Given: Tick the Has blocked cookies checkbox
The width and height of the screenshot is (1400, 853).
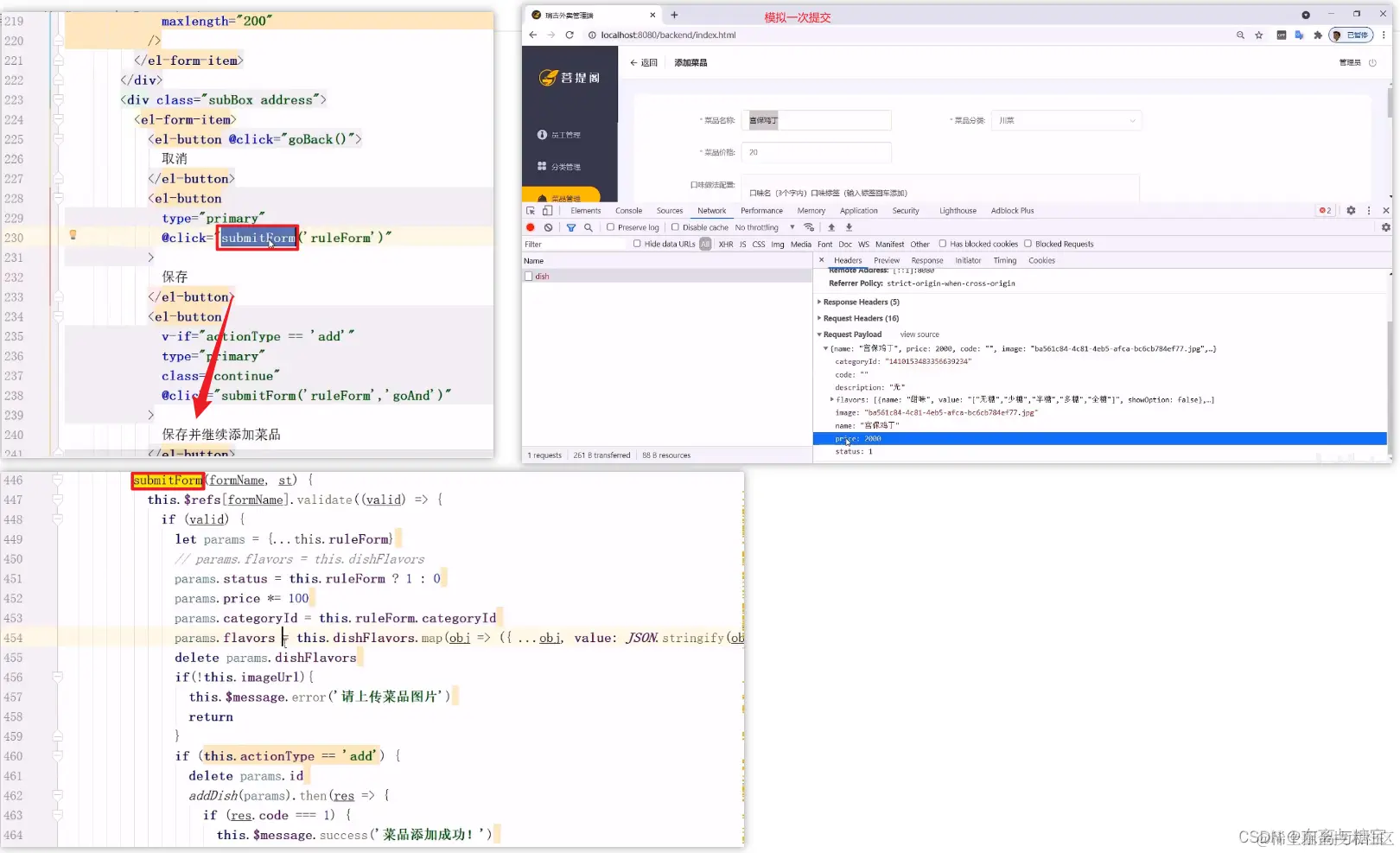Looking at the screenshot, I should click(943, 245).
